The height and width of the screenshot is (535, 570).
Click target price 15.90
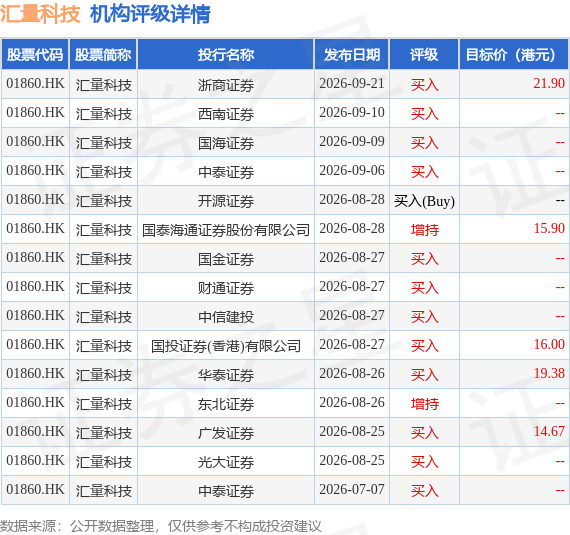click(x=549, y=229)
